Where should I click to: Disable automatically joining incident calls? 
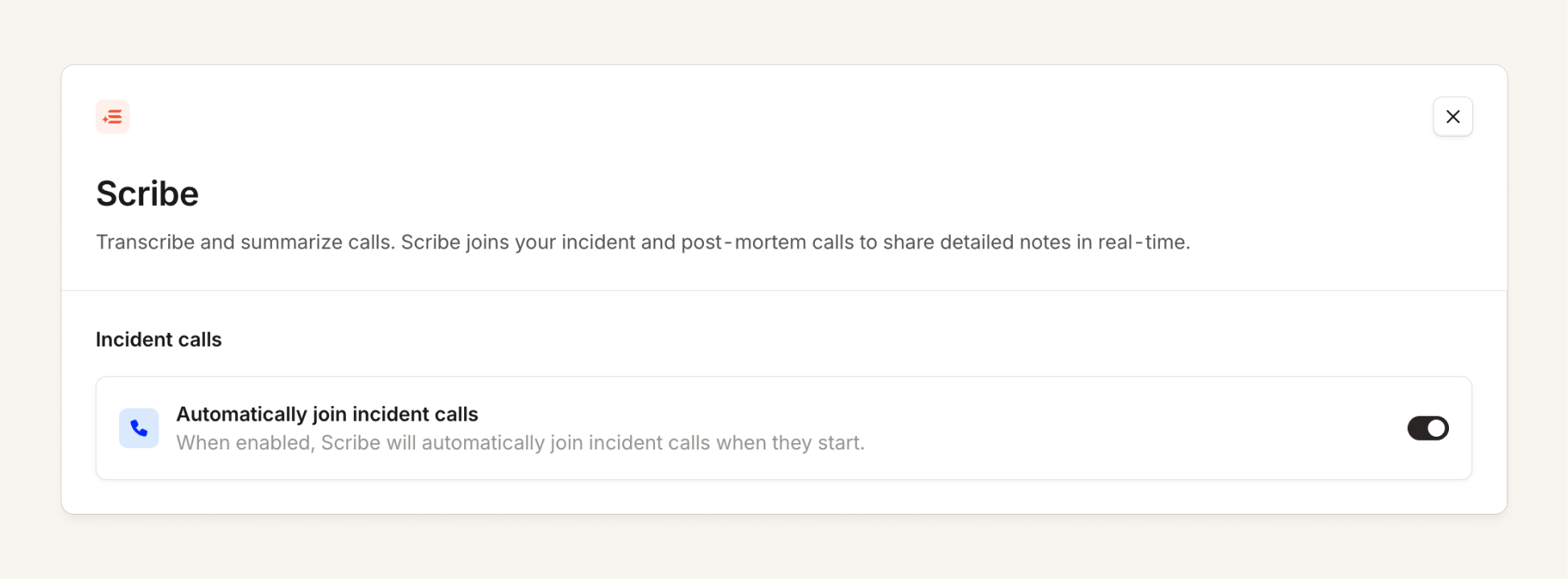(x=1428, y=428)
